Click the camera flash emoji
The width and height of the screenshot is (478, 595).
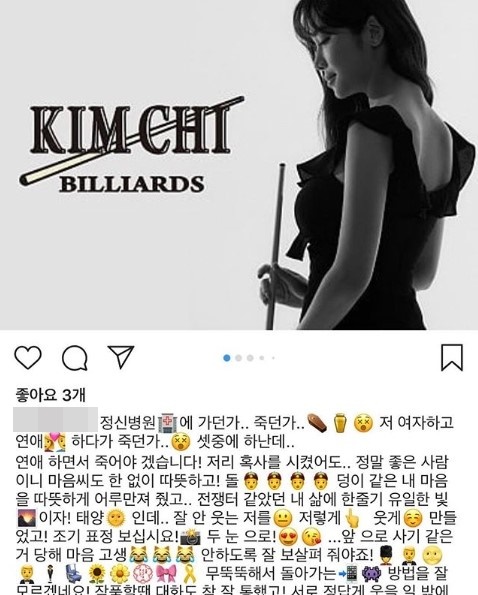pyautogui.click(x=190, y=537)
